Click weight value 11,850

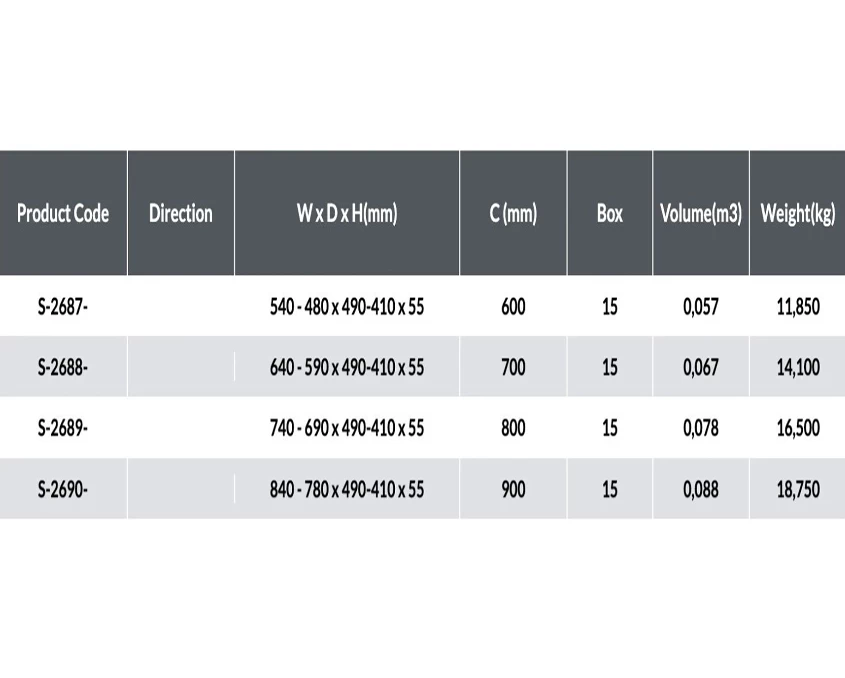coord(797,307)
